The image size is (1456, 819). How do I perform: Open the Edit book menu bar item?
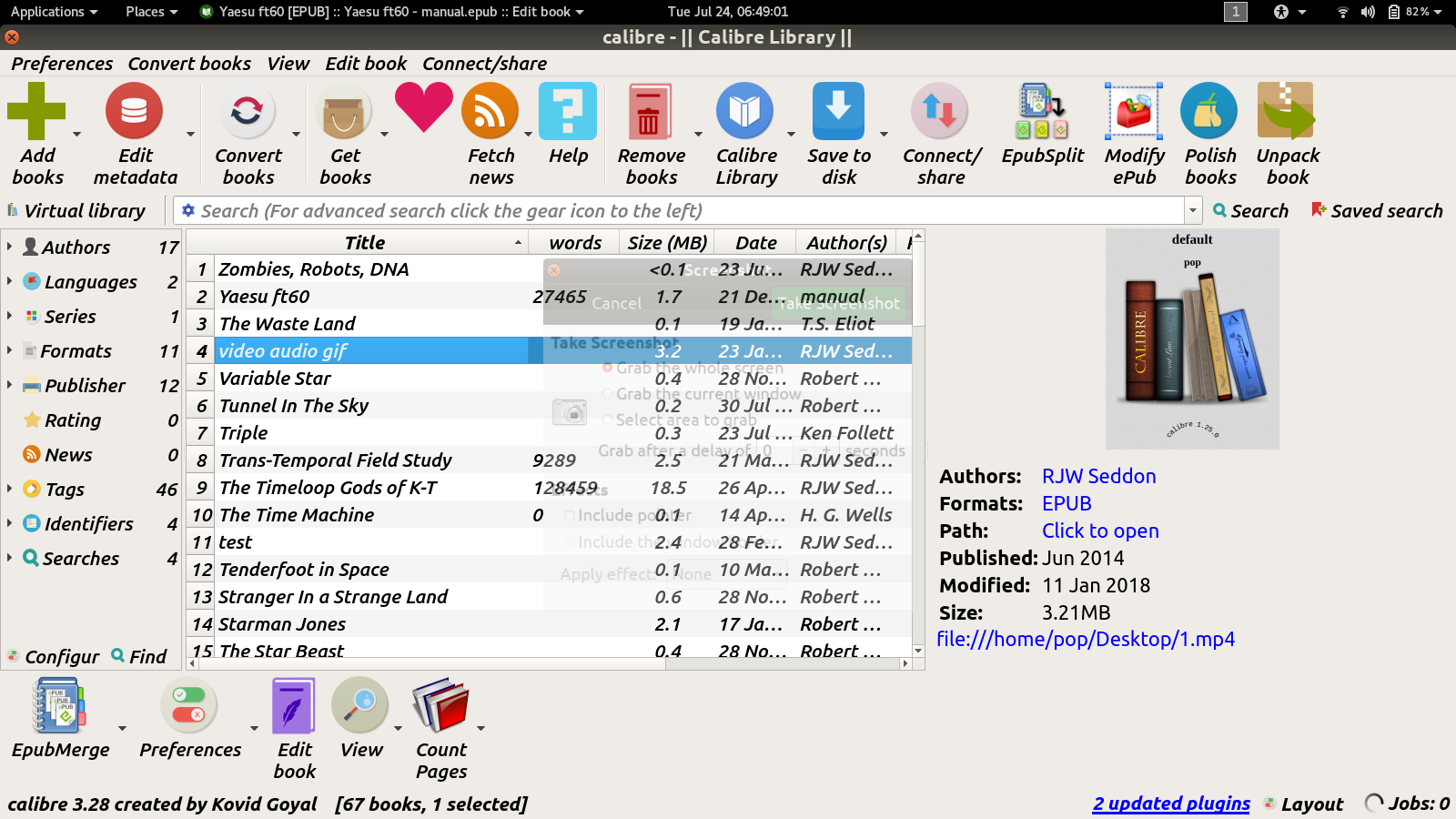[x=366, y=64]
